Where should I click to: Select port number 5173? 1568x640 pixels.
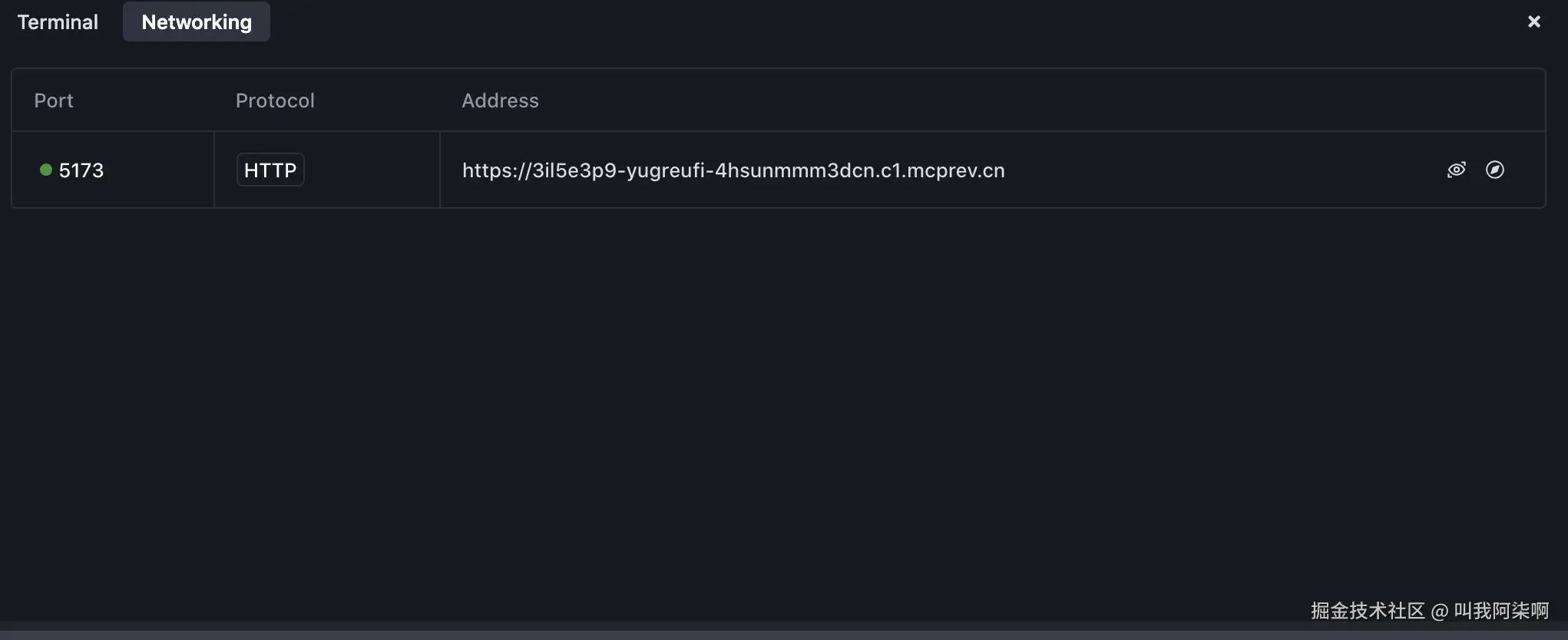[x=81, y=170]
